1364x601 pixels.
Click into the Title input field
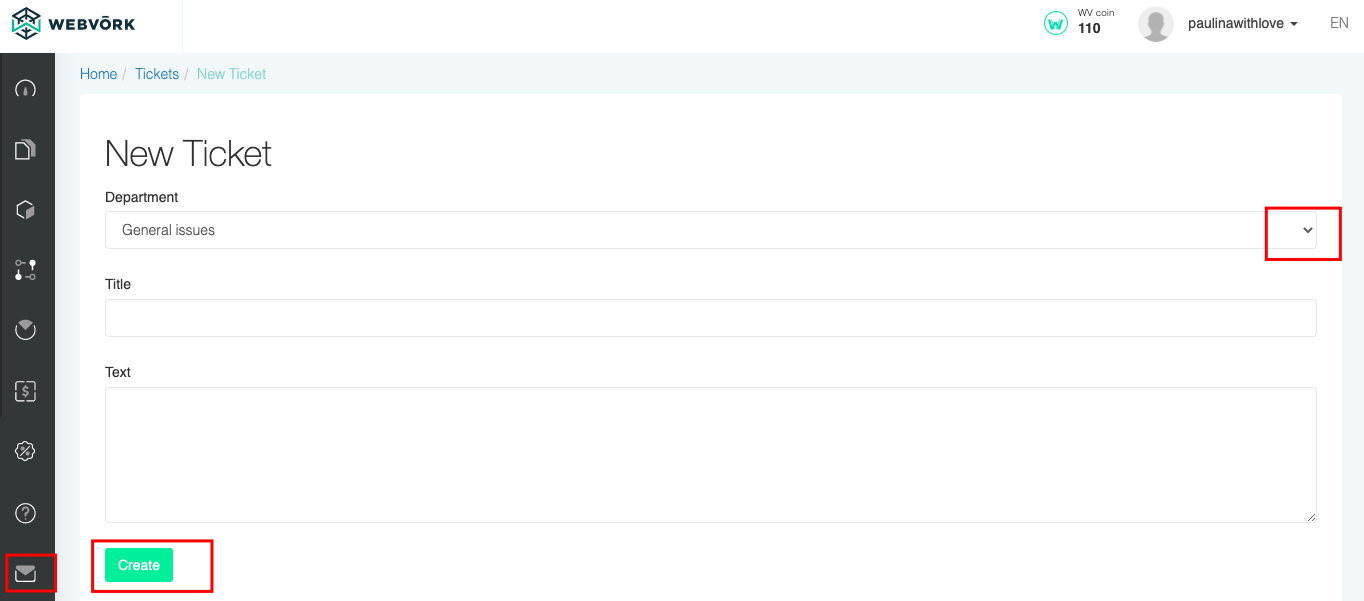coord(711,318)
